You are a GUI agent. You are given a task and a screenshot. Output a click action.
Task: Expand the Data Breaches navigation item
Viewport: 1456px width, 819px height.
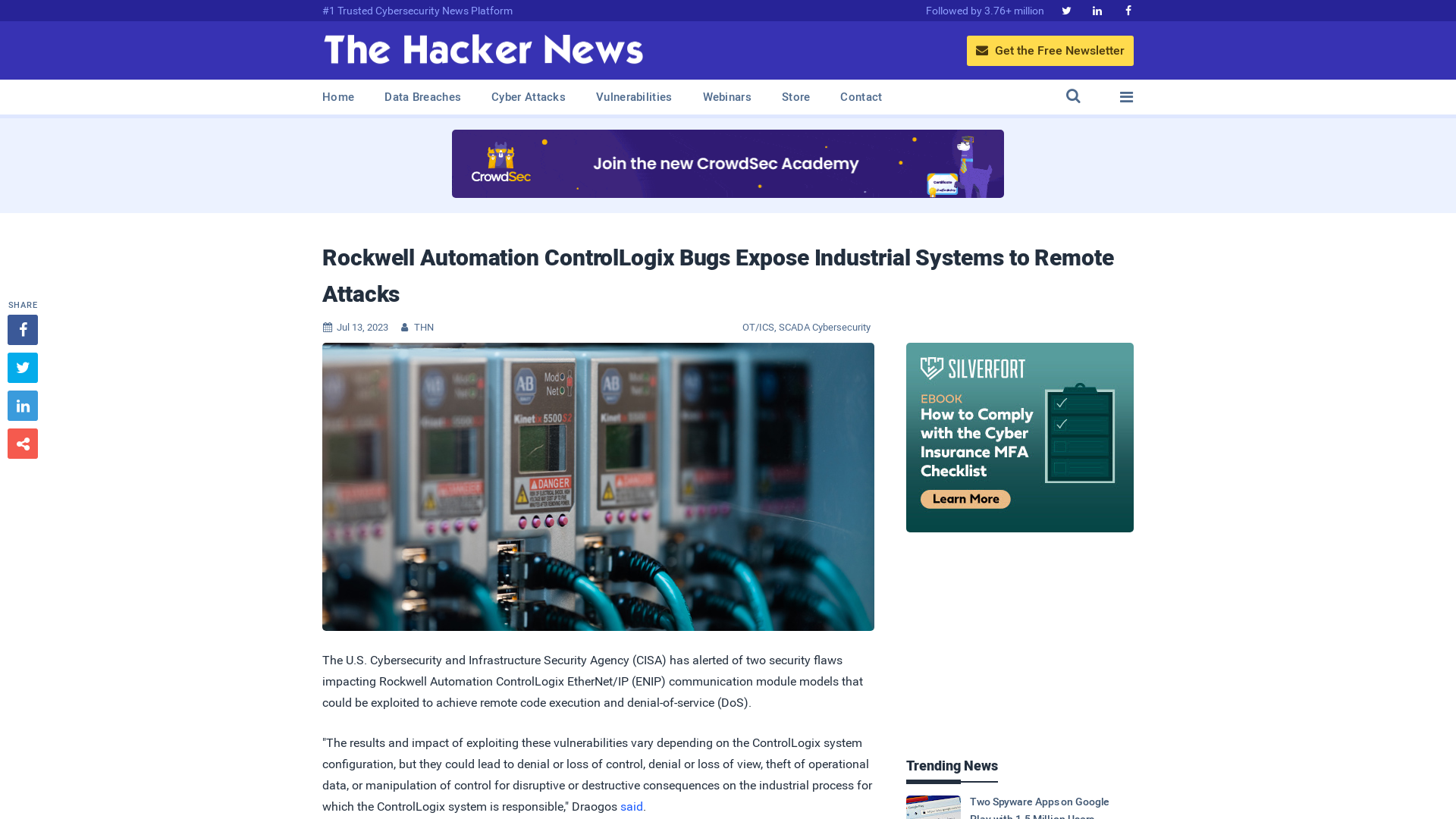click(x=422, y=96)
